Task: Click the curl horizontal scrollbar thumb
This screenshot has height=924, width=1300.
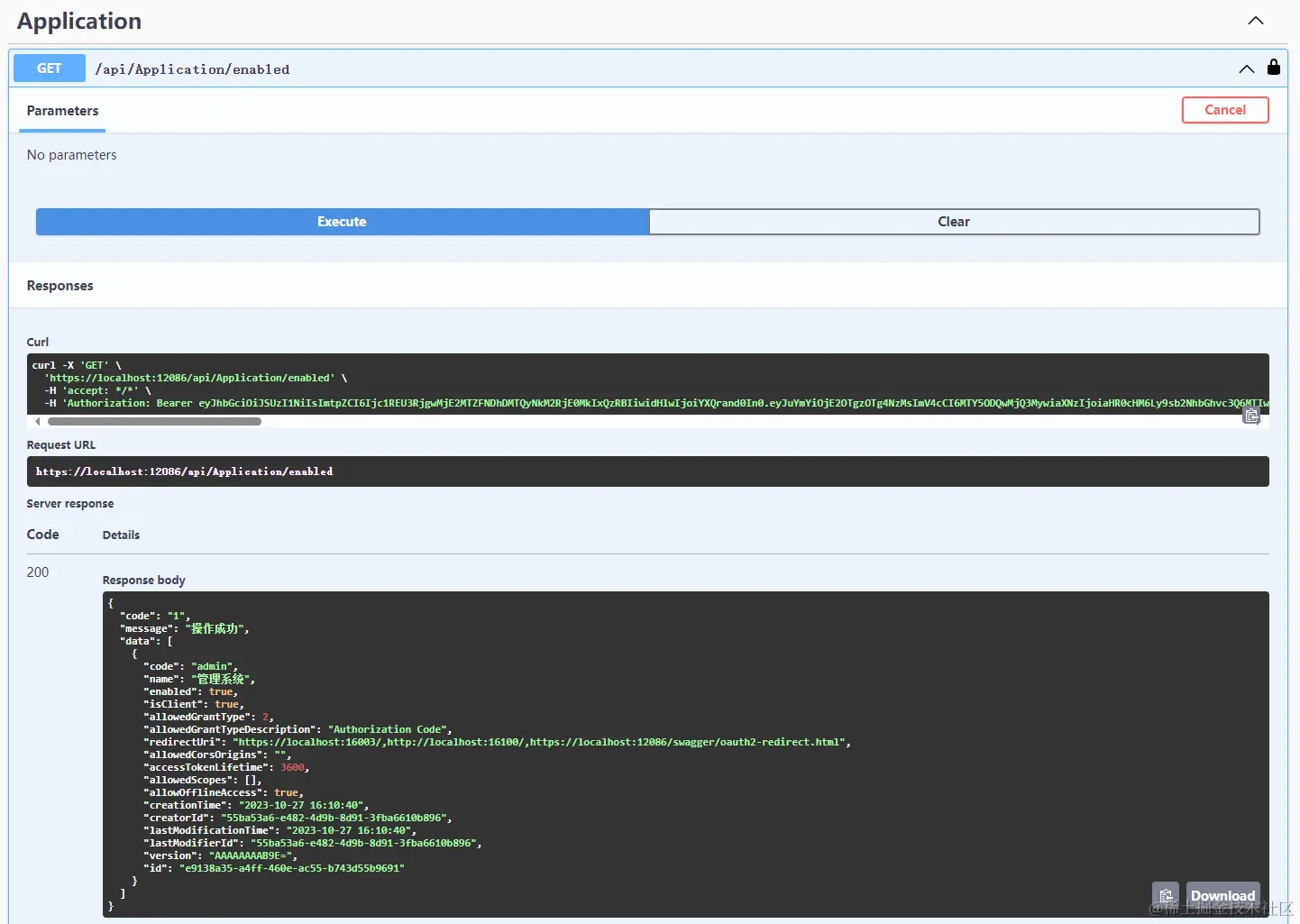Action: pyautogui.click(x=154, y=421)
